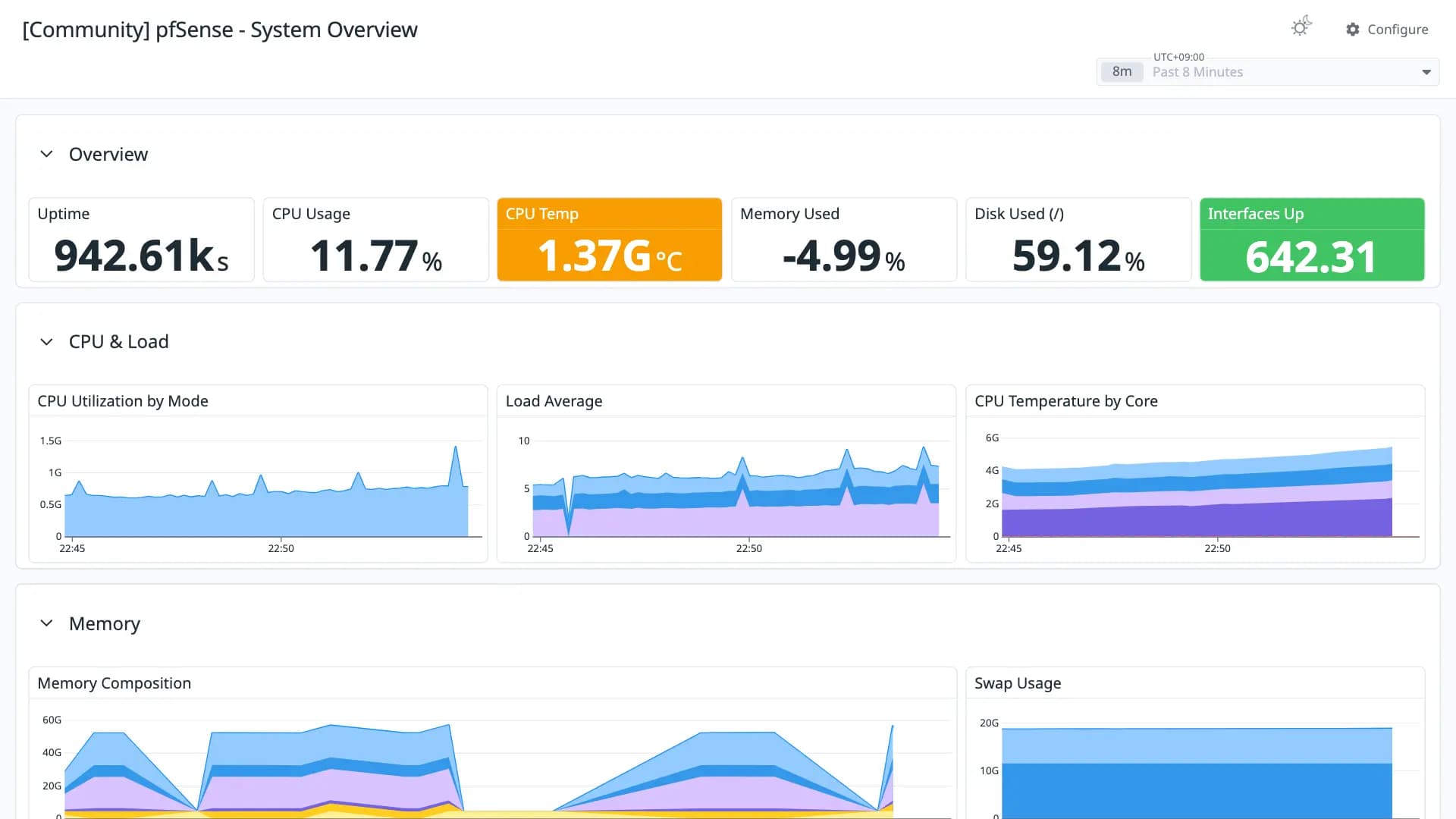Click the Disk Used 59.12% value
Screen dimensions: 1456x819
pyautogui.click(x=1078, y=256)
